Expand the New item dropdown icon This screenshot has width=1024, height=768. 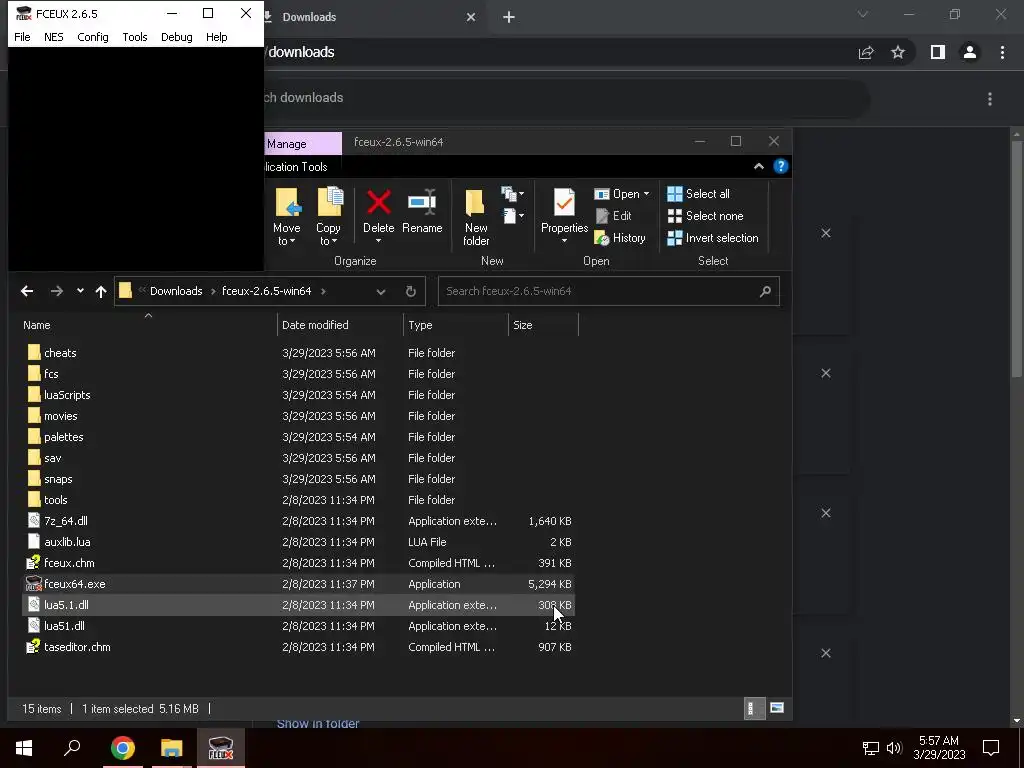[513, 194]
